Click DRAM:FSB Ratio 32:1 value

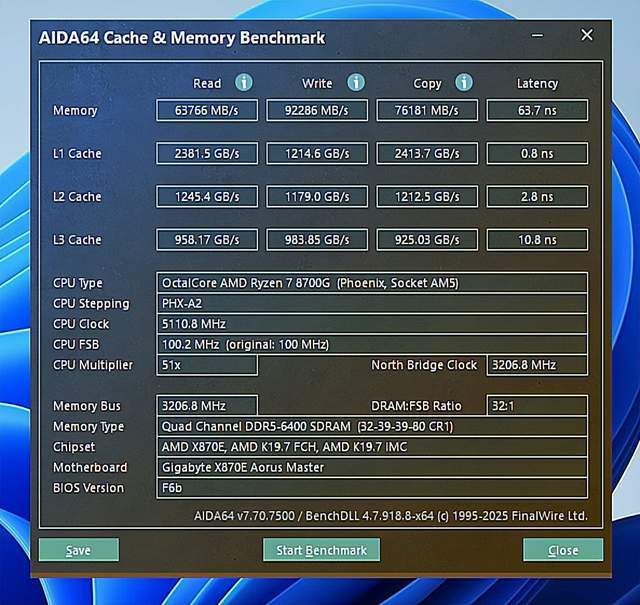(x=537, y=406)
